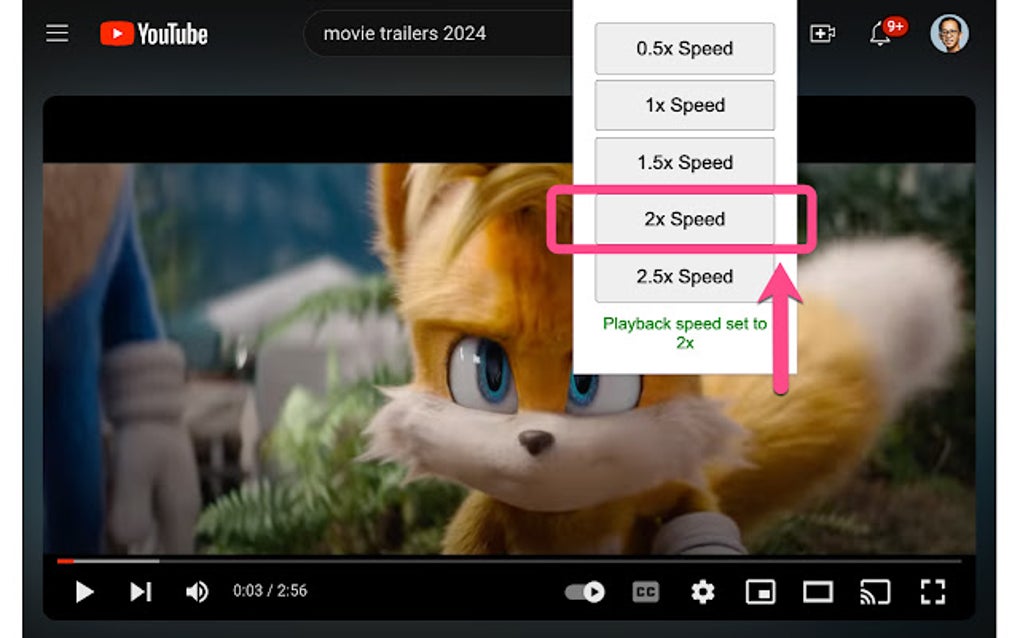Screen dimensions: 1020x638
Task: Open miniplayer view
Action: click(760, 592)
